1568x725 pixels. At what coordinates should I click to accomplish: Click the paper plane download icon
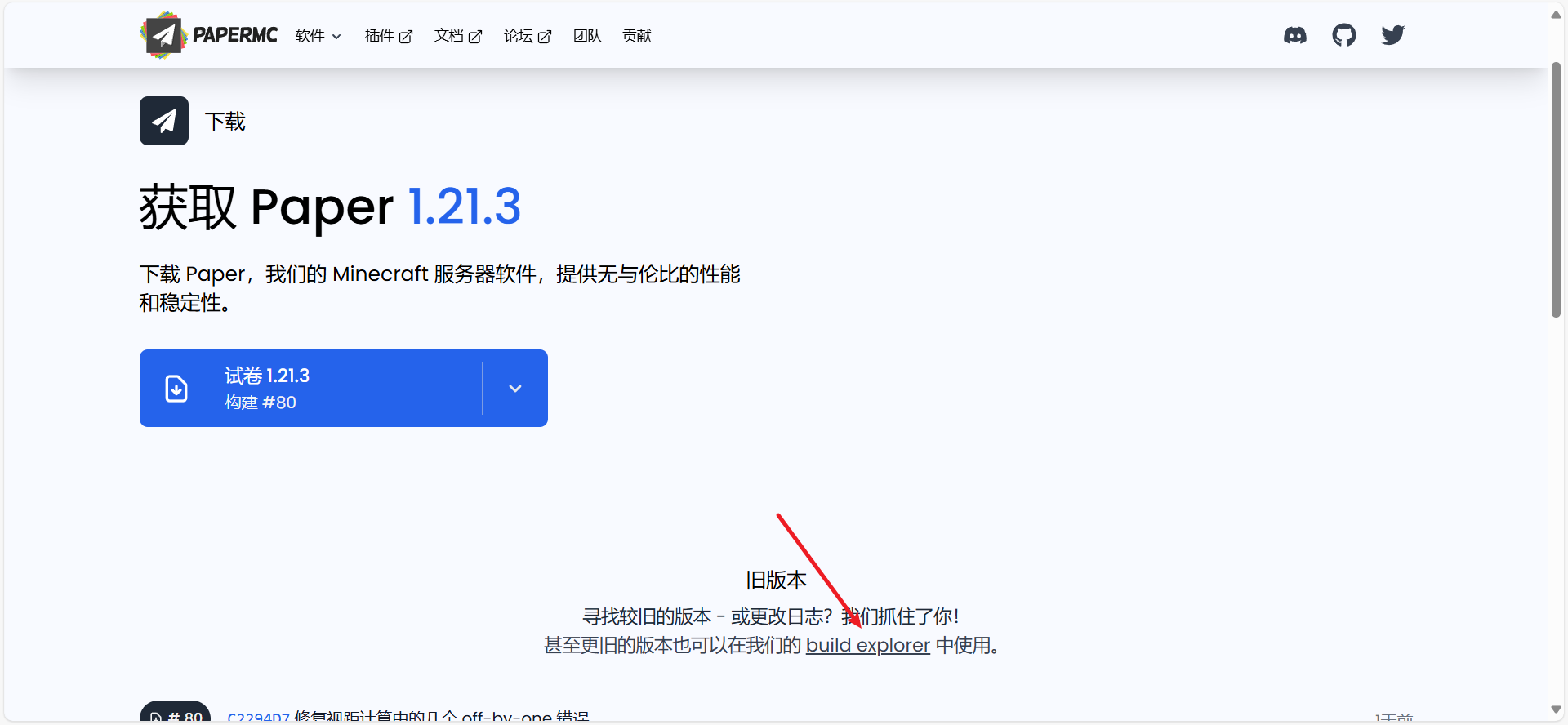(164, 121)
